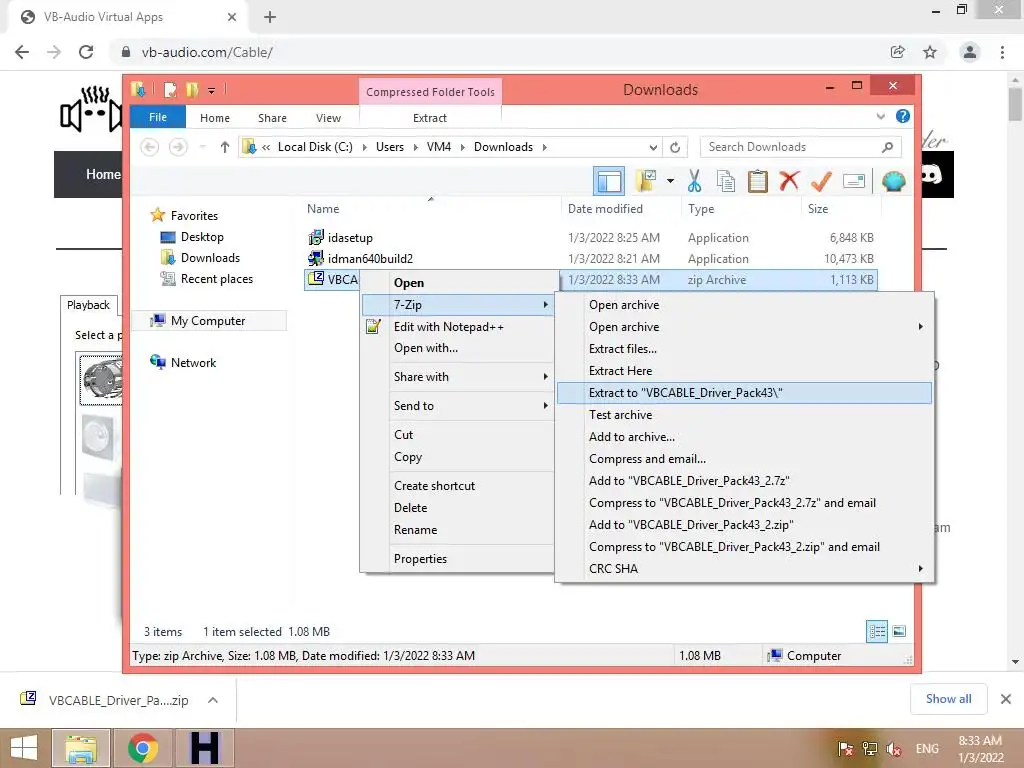Click Open with... in context menu
This screenshot has height=768, width=1024.
pos(426,348)
